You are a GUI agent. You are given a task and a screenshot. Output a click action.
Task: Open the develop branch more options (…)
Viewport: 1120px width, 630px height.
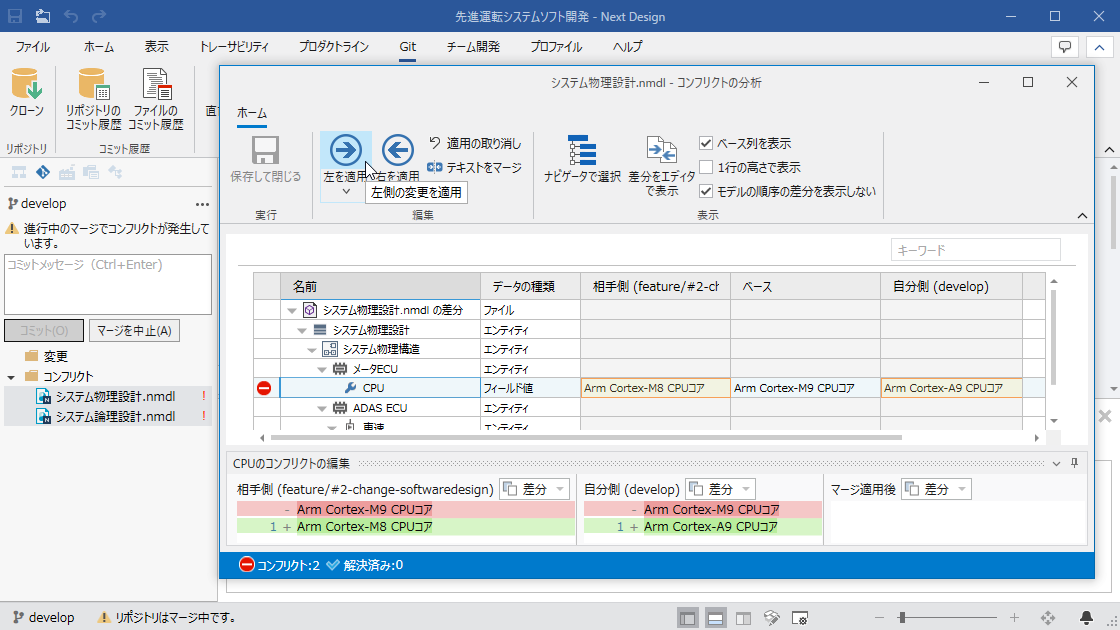point(203,204)
